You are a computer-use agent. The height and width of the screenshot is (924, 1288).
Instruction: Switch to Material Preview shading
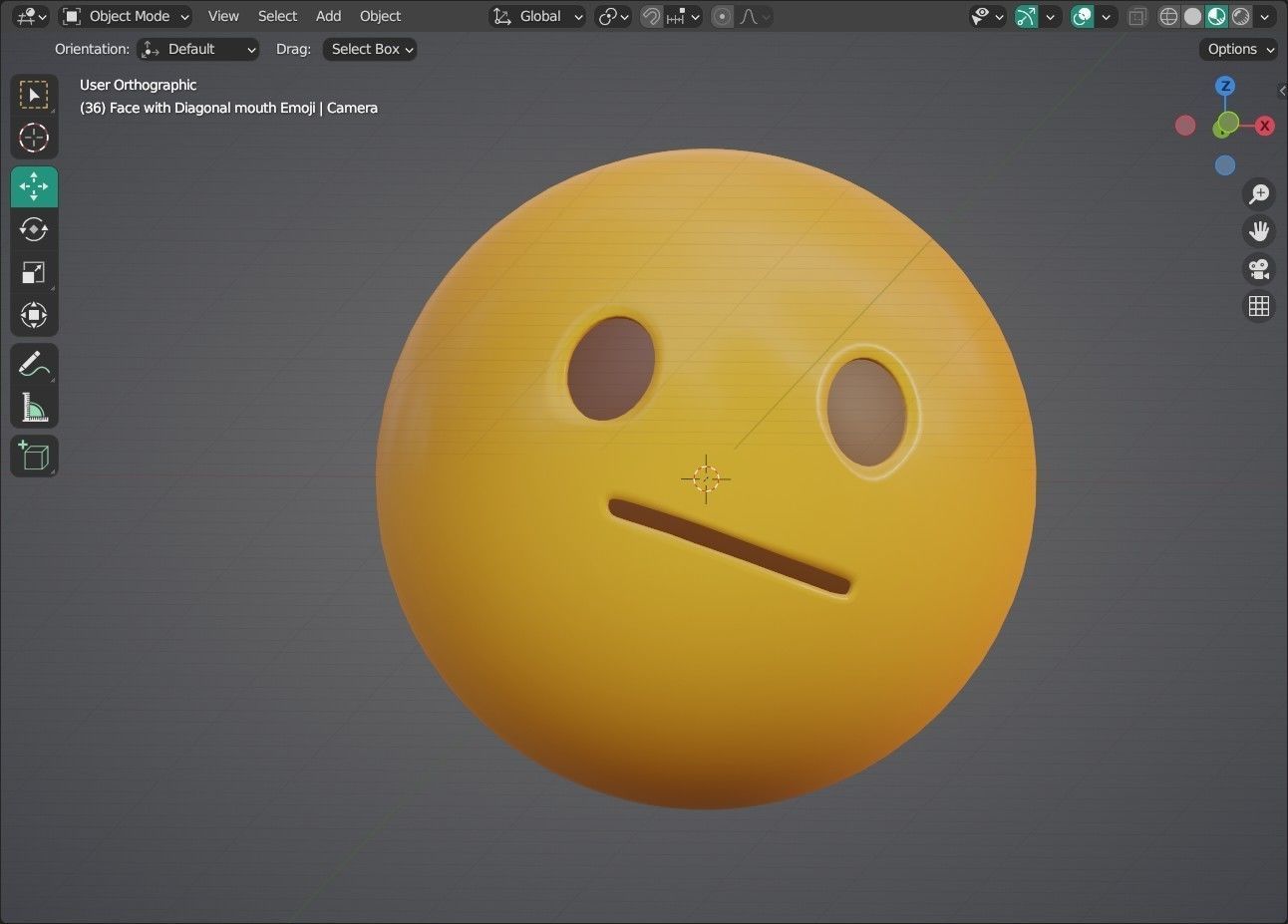1216,16
